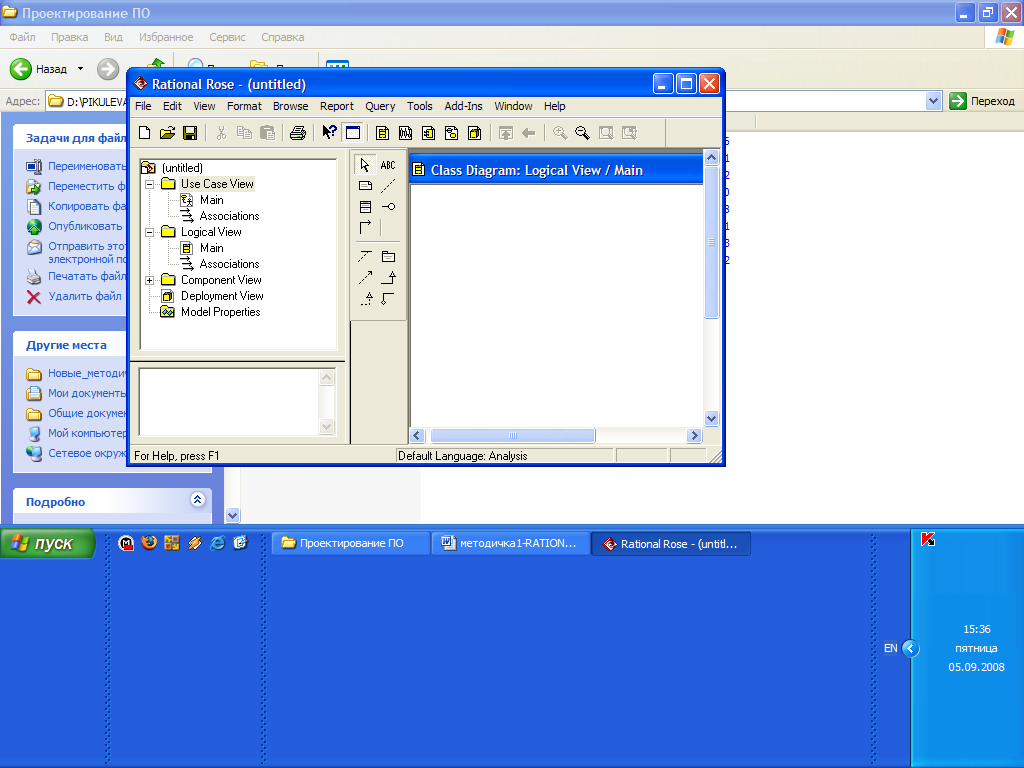Select the Generalization arrow tool

coord(388,278)
